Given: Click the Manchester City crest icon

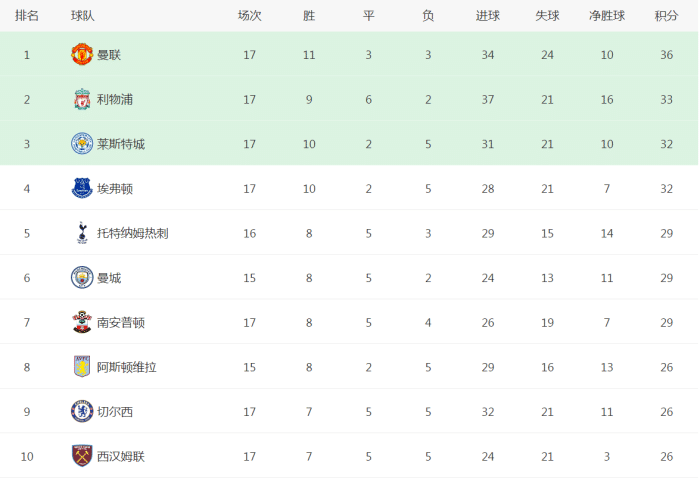Looking at the screenshot, I should tap(82, 278).
